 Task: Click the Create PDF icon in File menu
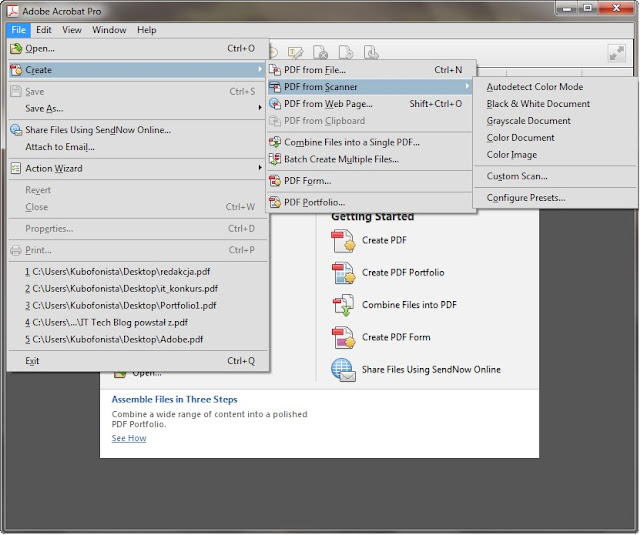pos(16,70)
